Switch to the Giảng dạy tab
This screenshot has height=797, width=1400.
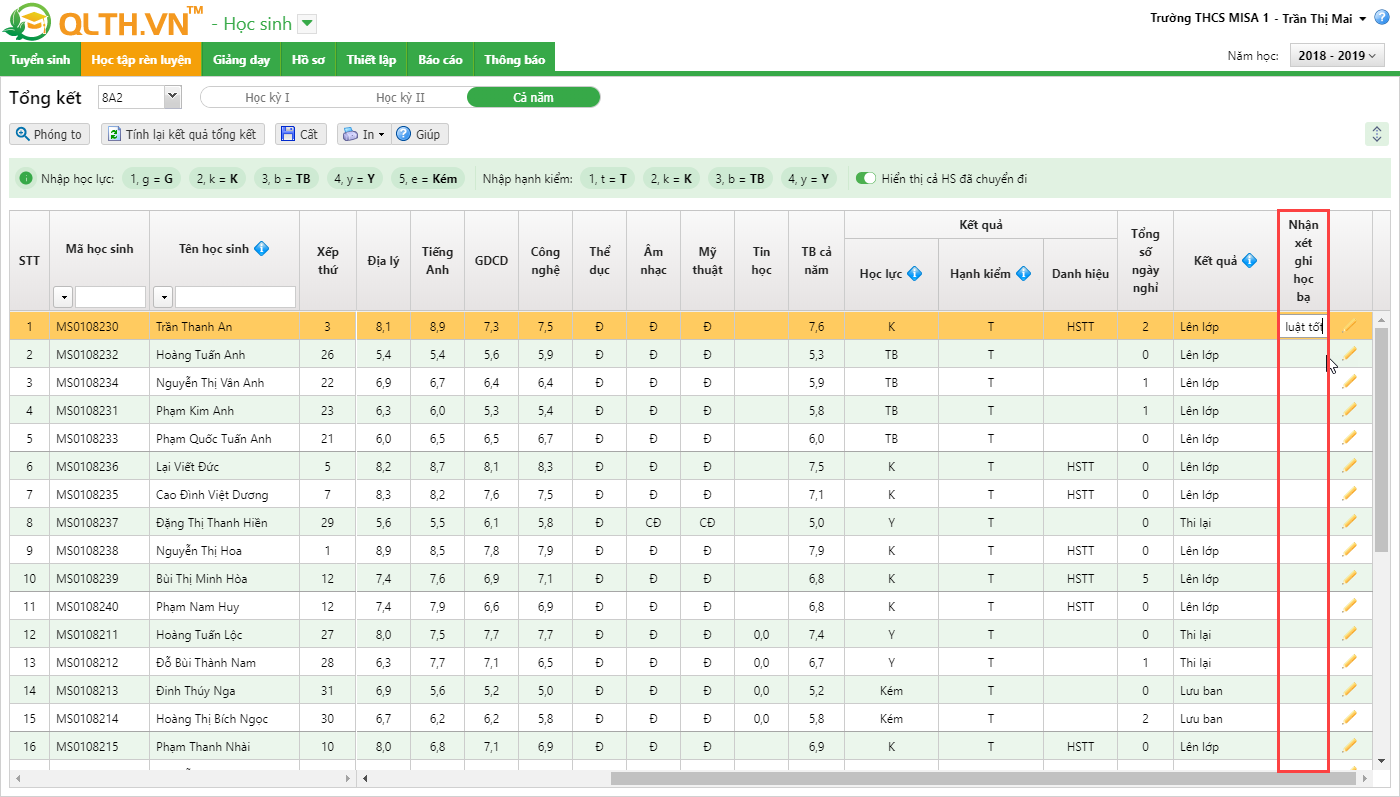click(241, 60)
